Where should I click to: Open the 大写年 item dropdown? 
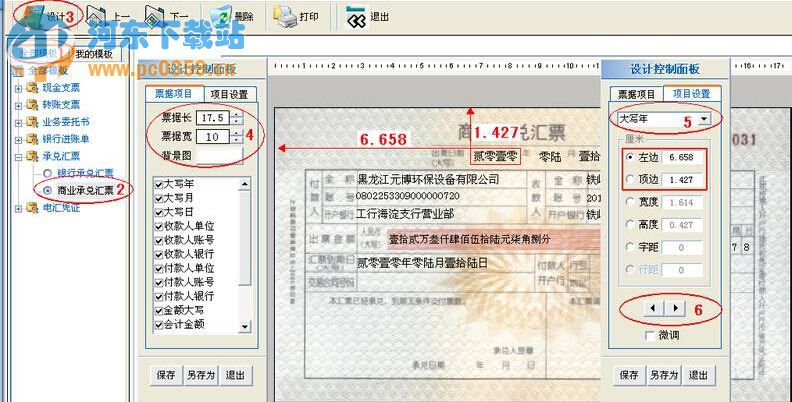pyautogui.click(x=705, y=120)
